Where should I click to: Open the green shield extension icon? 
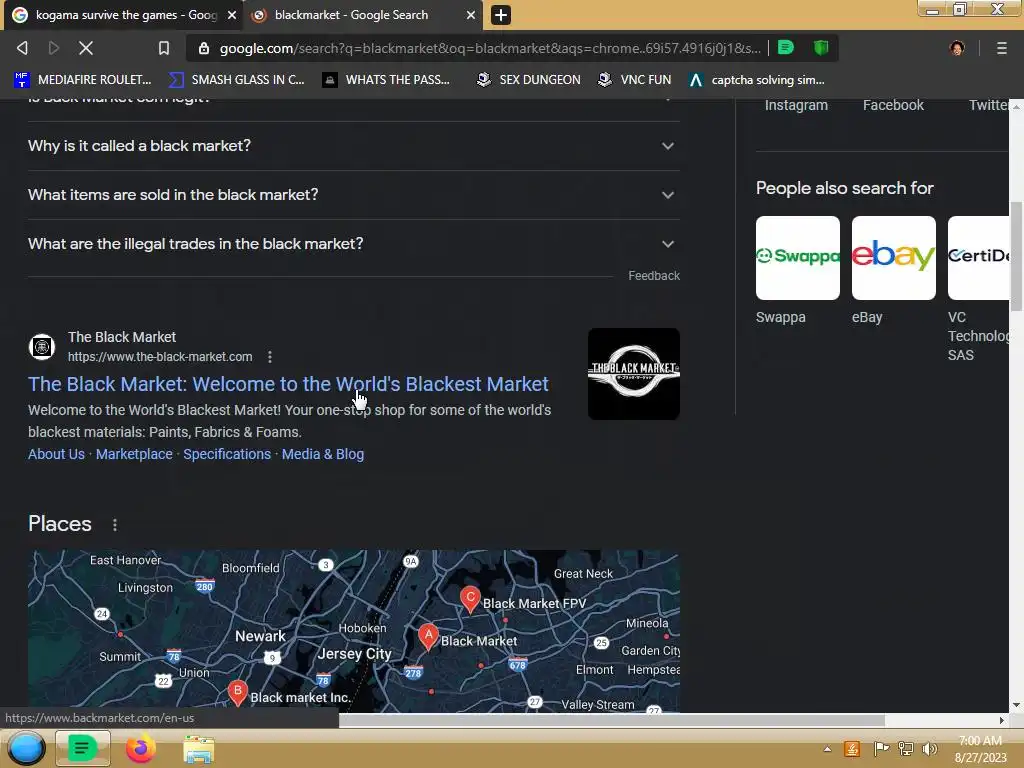click(x=821, y=47)
